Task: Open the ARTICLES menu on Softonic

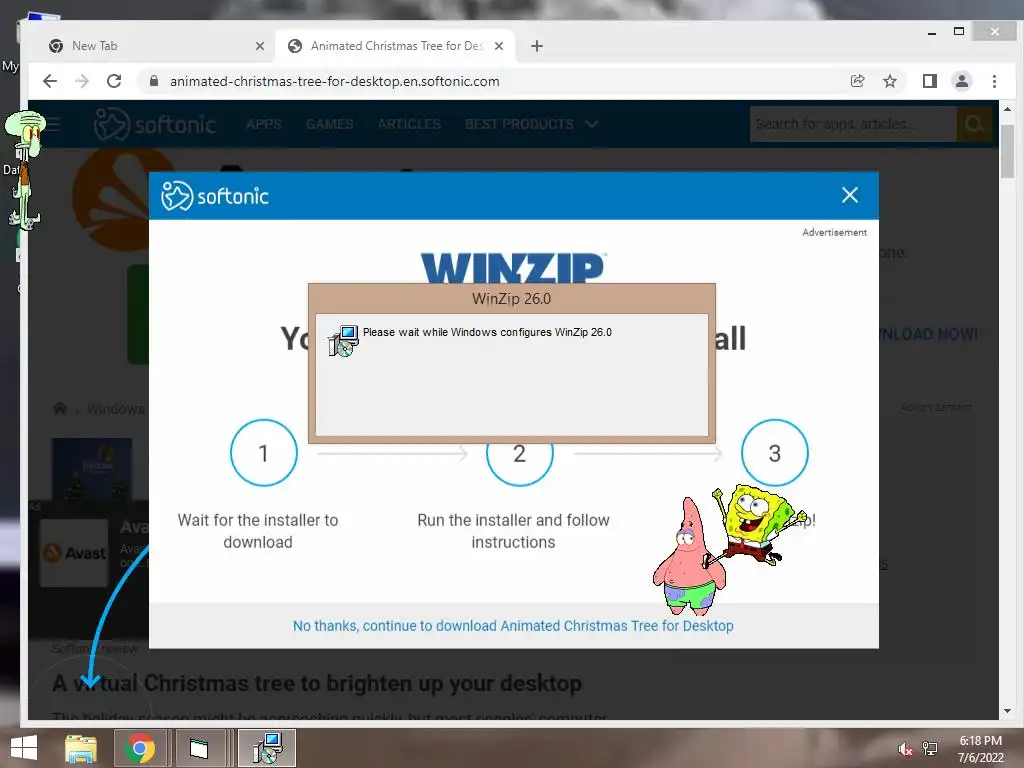Action: click(x=409, y=124)
